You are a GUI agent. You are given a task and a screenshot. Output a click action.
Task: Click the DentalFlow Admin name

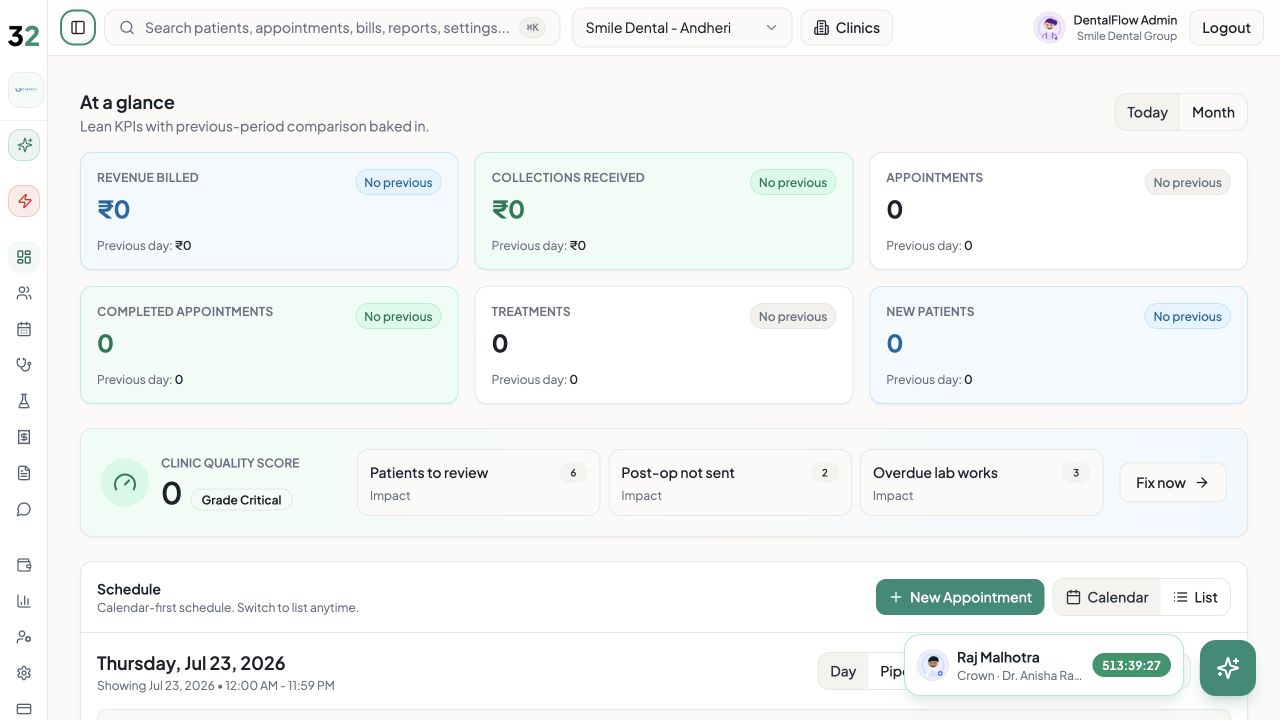tap(1125, 20)
